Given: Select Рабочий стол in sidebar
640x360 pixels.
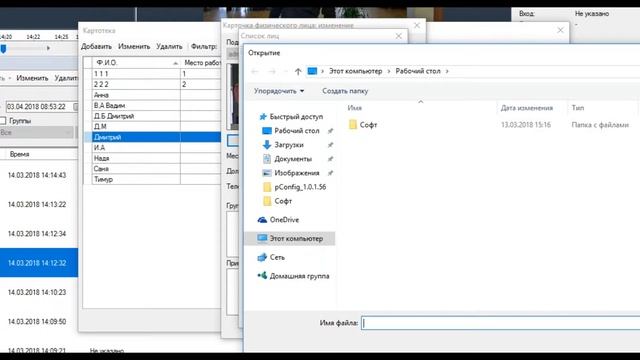Looking at the screenshot, I should tap(297, 131).
